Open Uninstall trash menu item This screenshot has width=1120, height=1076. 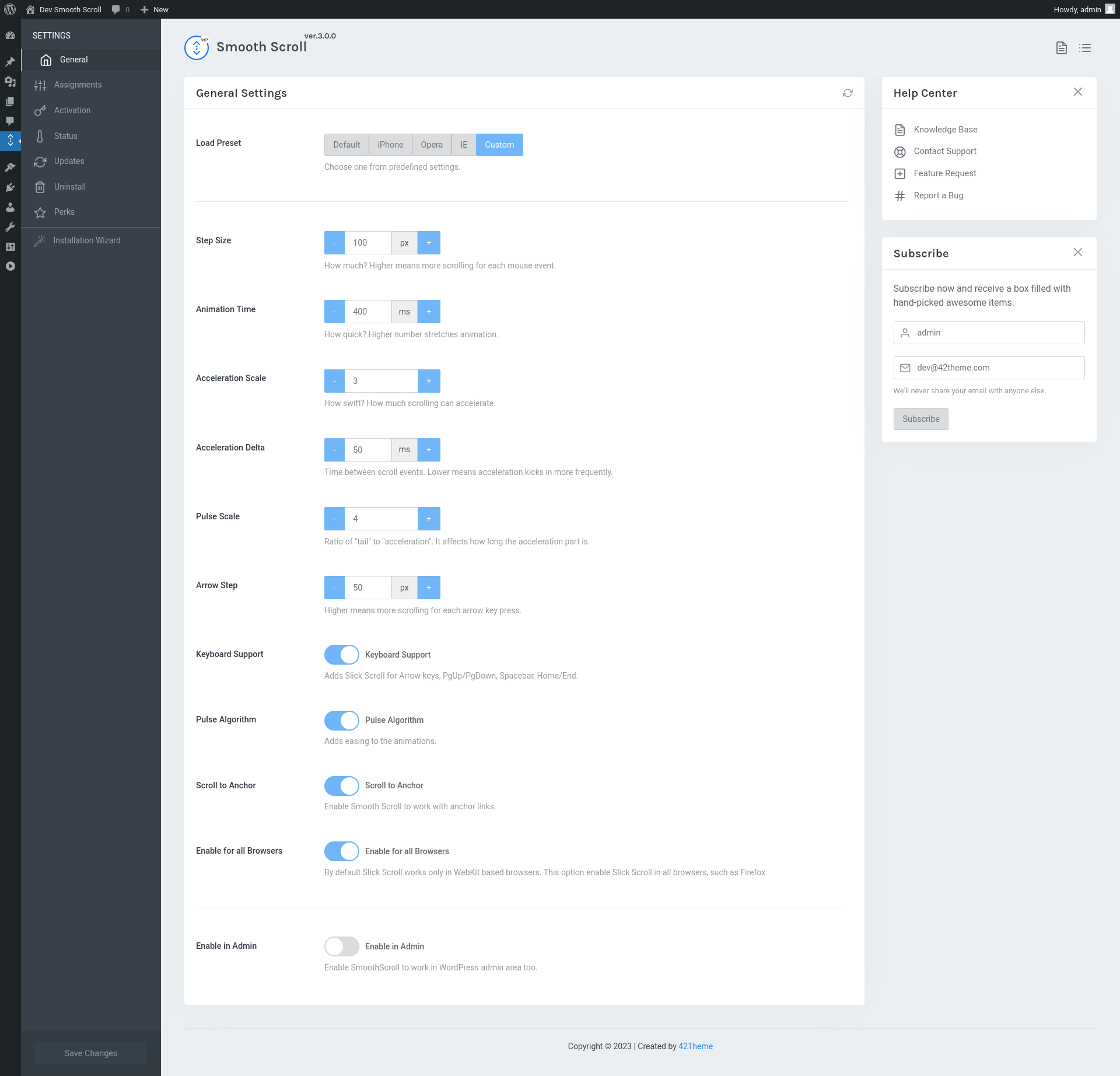69,187
